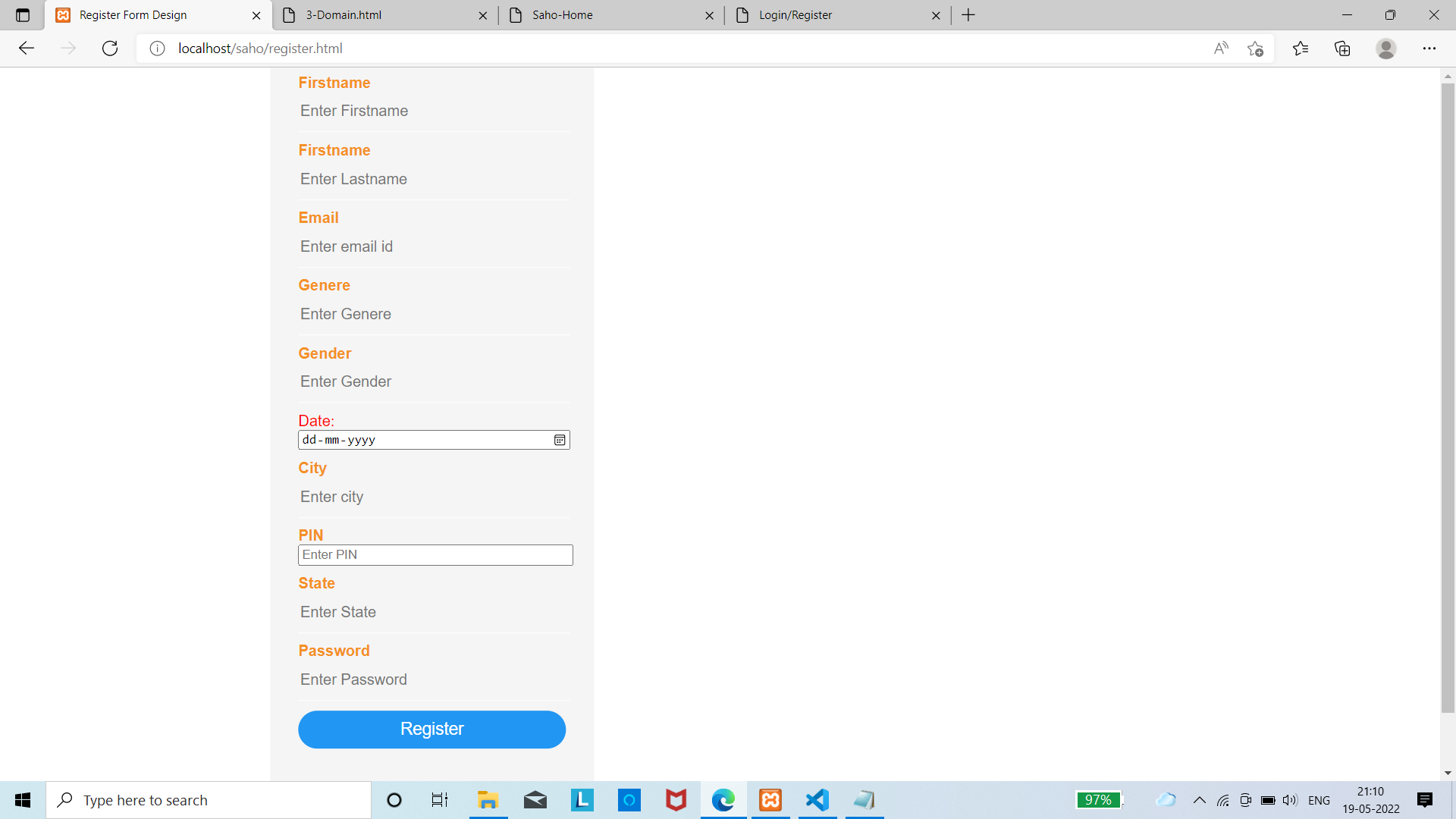Click the Read aloud icon in address bar
Viewport: 1456px width, 819px height.
[x=1221, y=49]
